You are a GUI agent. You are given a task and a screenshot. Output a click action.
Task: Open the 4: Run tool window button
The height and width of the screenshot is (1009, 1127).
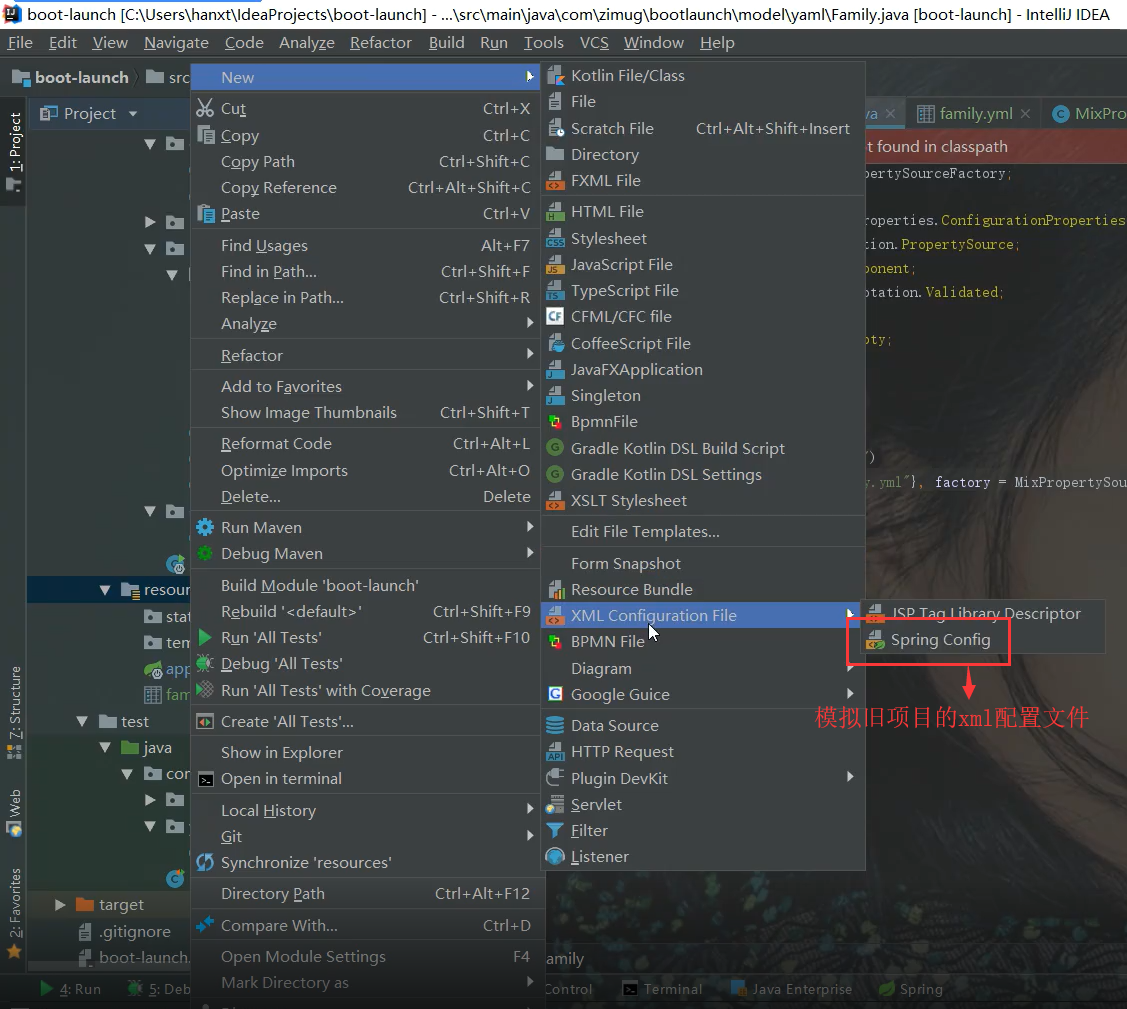(x=70, y=989)
